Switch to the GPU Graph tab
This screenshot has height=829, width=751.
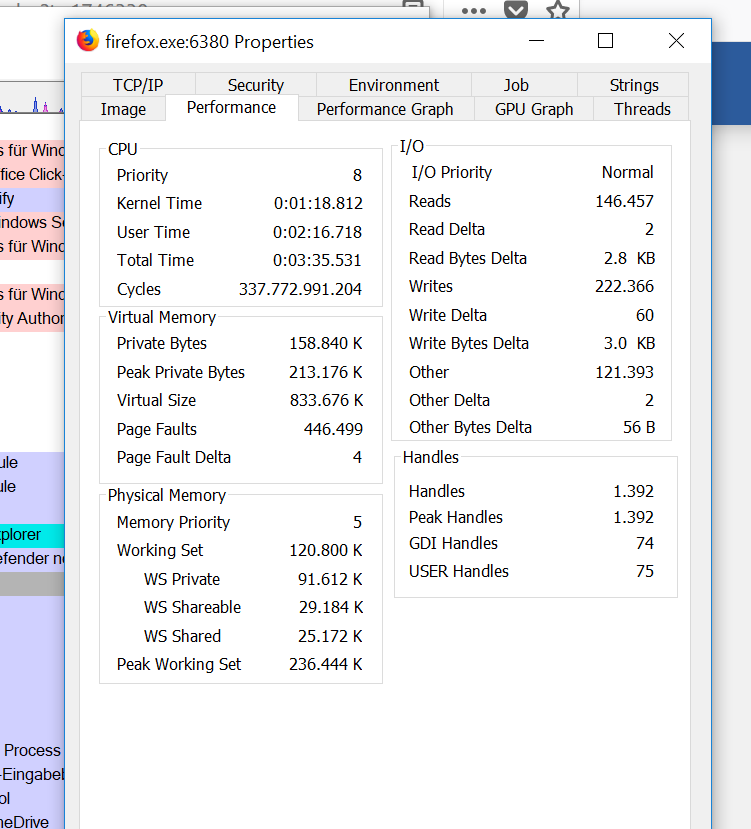534,109
